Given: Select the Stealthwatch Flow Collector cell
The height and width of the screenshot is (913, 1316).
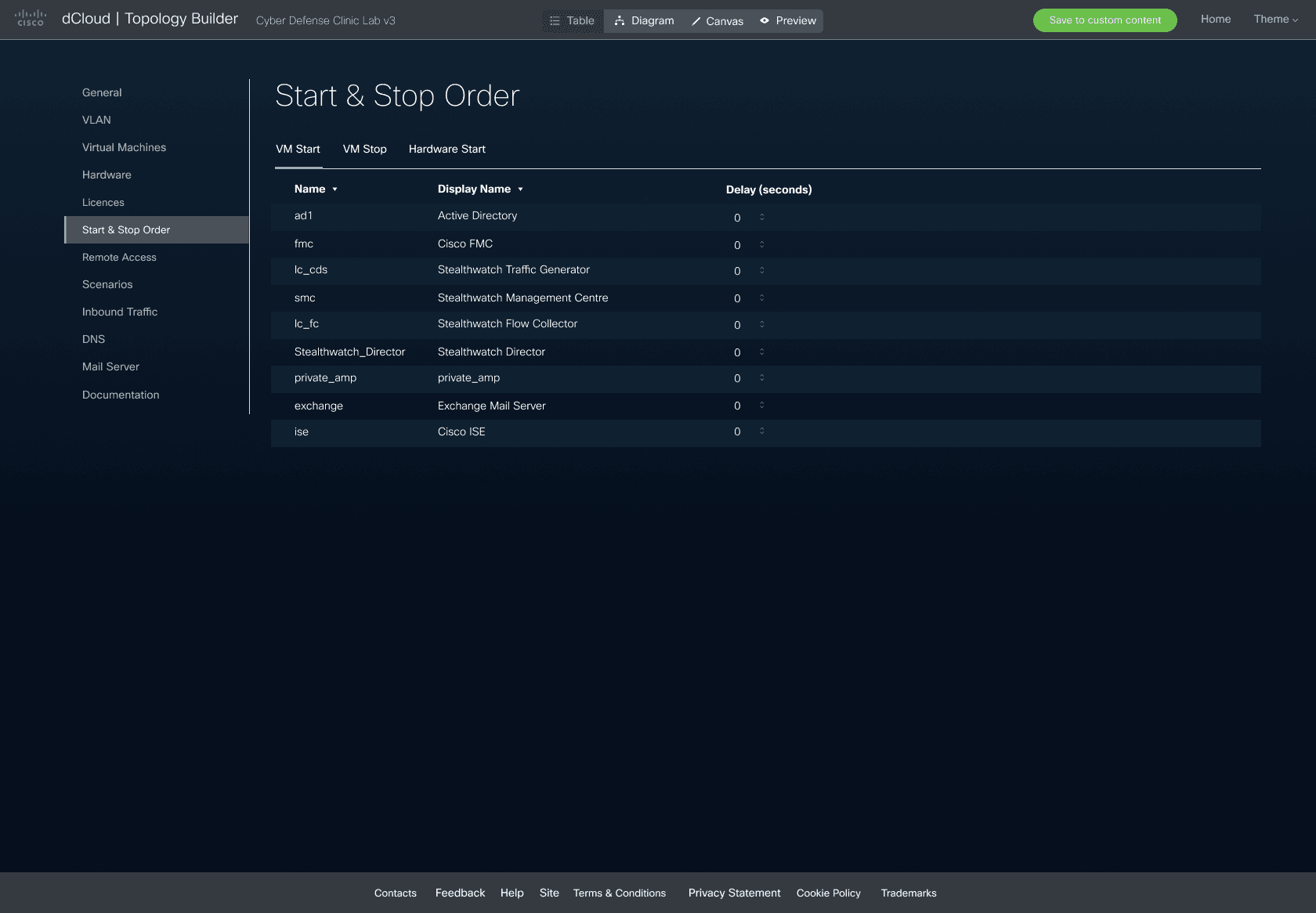Looking at the screenshot, I should click(x=507, y=323).
